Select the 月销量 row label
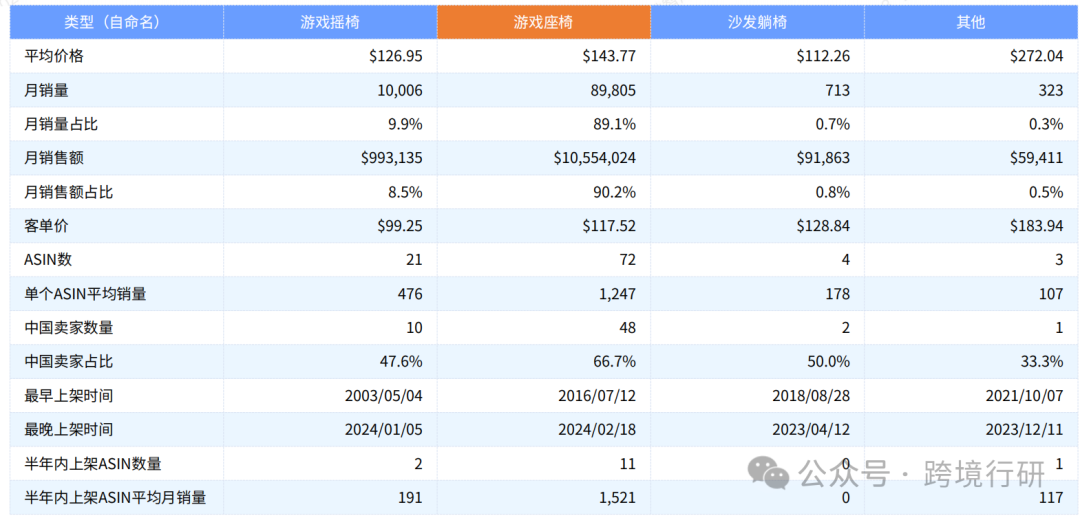 pos(46,91)
